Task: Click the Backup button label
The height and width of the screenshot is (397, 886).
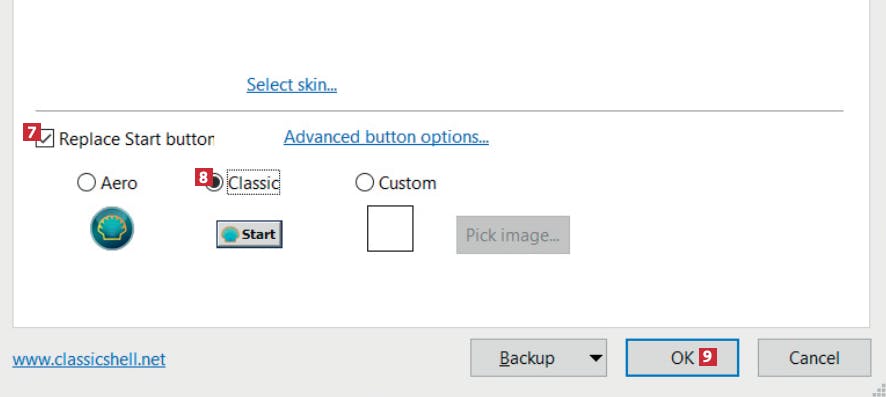Action: click(527, 358)
